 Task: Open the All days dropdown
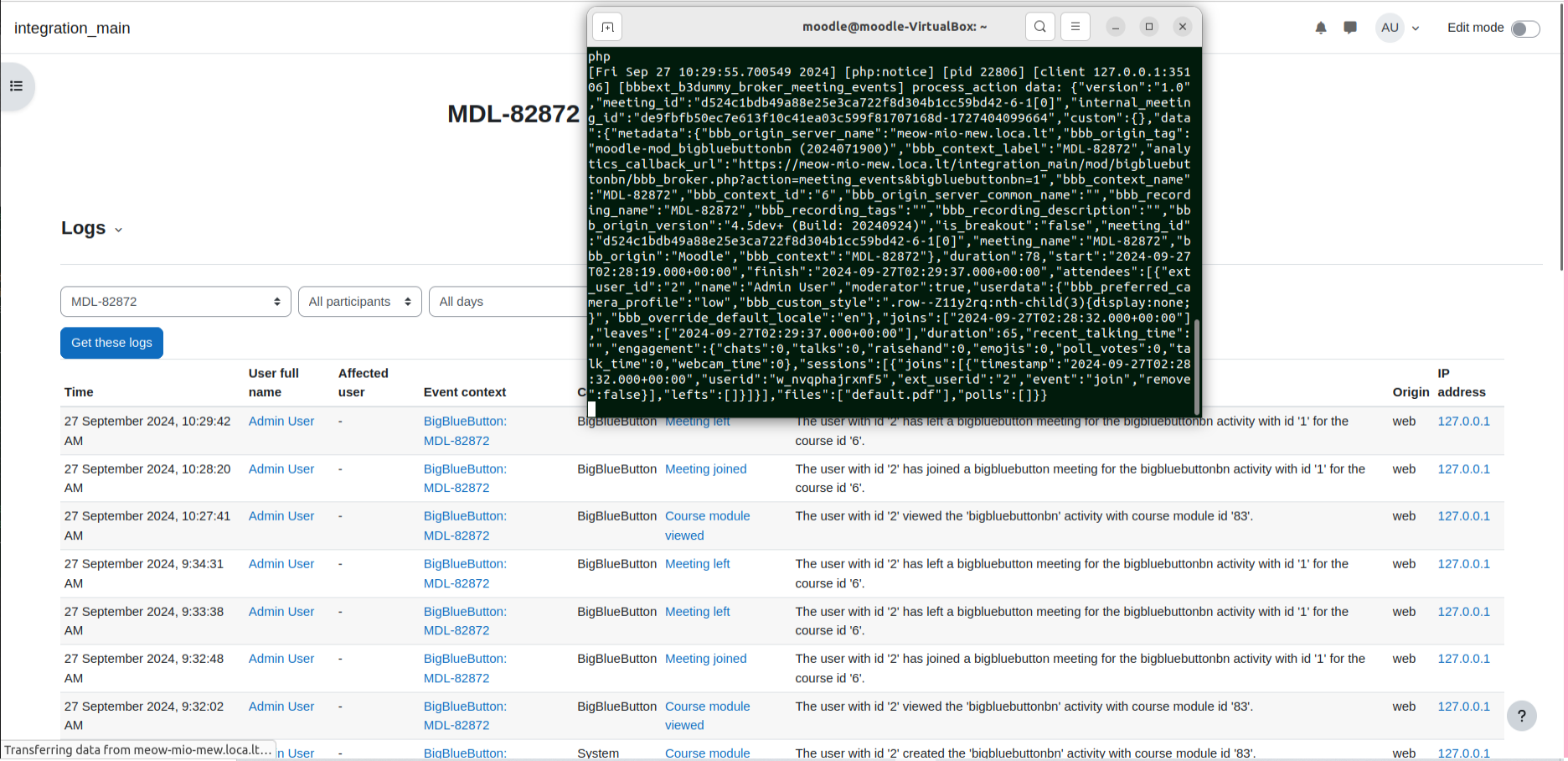tap(508, 302)
